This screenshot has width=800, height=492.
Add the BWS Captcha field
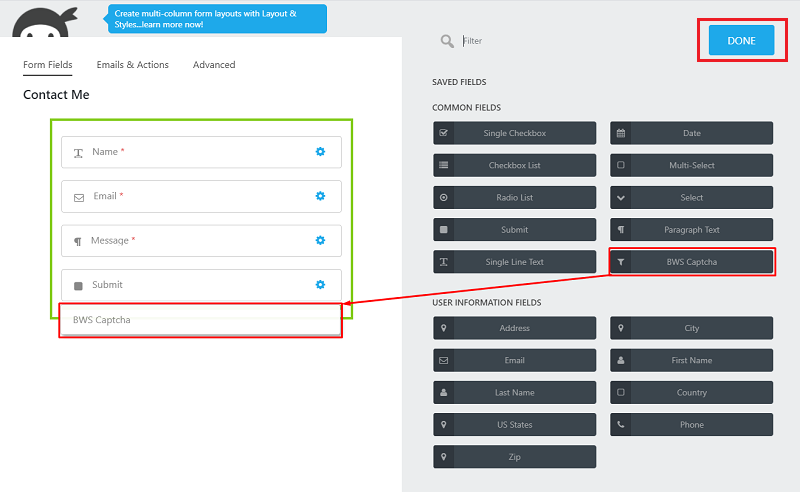click(x=691, y=262)
